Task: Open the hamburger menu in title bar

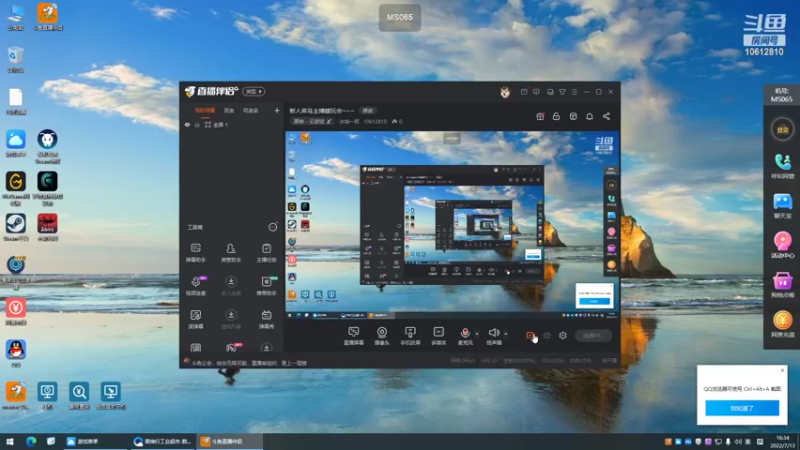Action: coord(574,92)
